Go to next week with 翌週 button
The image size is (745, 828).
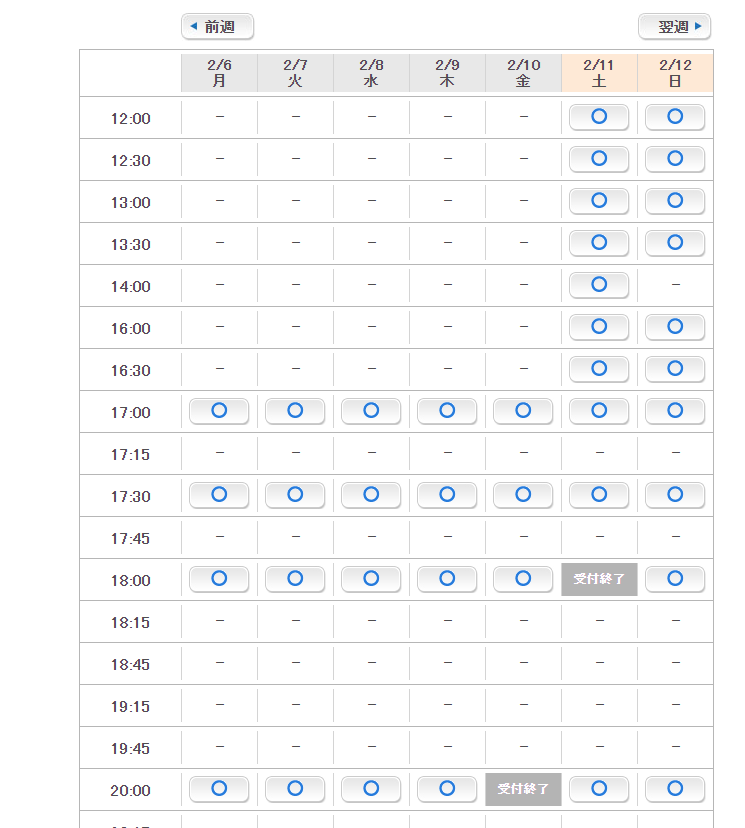pos(674,26)
